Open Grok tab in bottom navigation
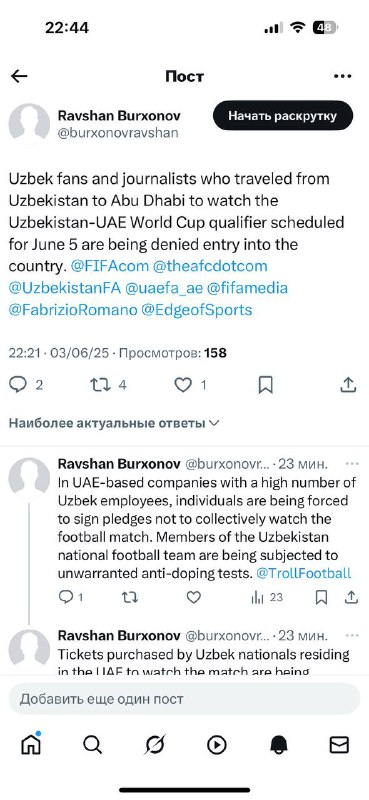Viewport: 369px width, 800px height. click(154, 745)
